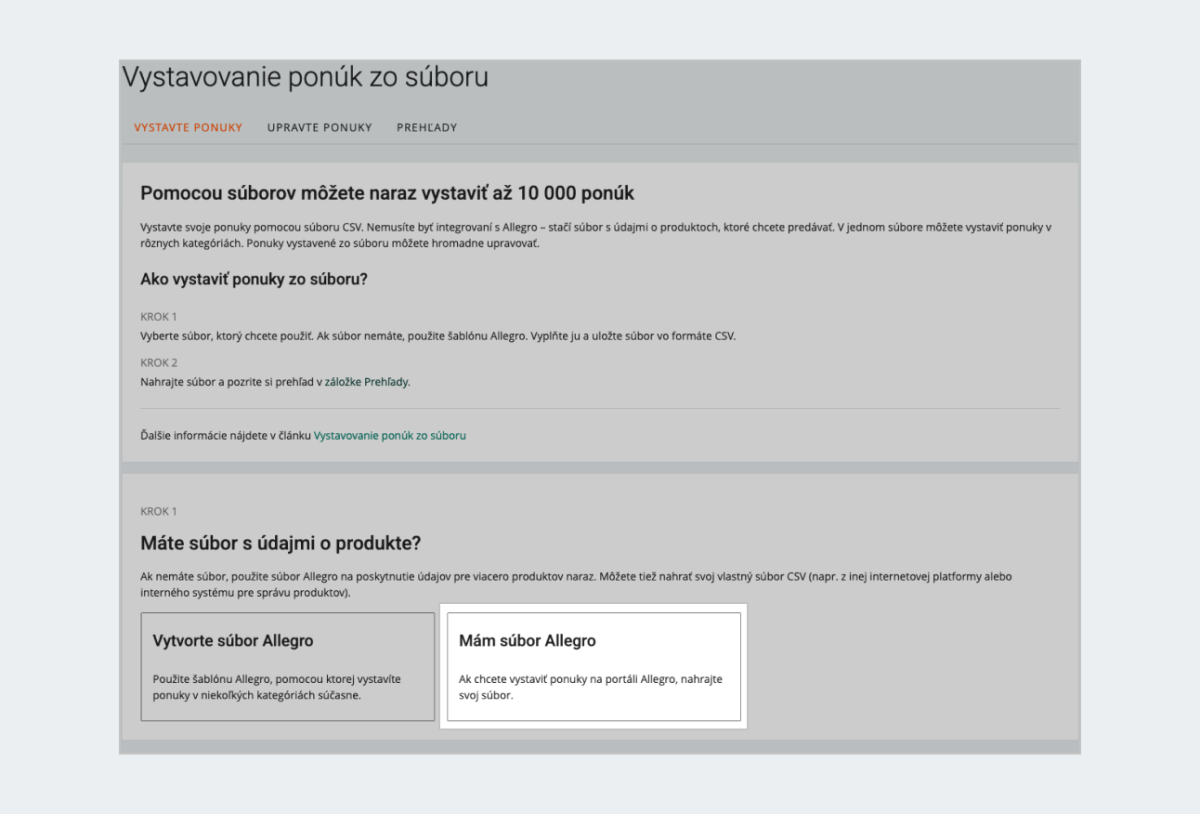The width and height of the screenshot is (1200, 814).
Task: Click the intro paragraph 'Vystavte svoje ponuky pomocou súboru CSV'
Action: coord(596,236)
